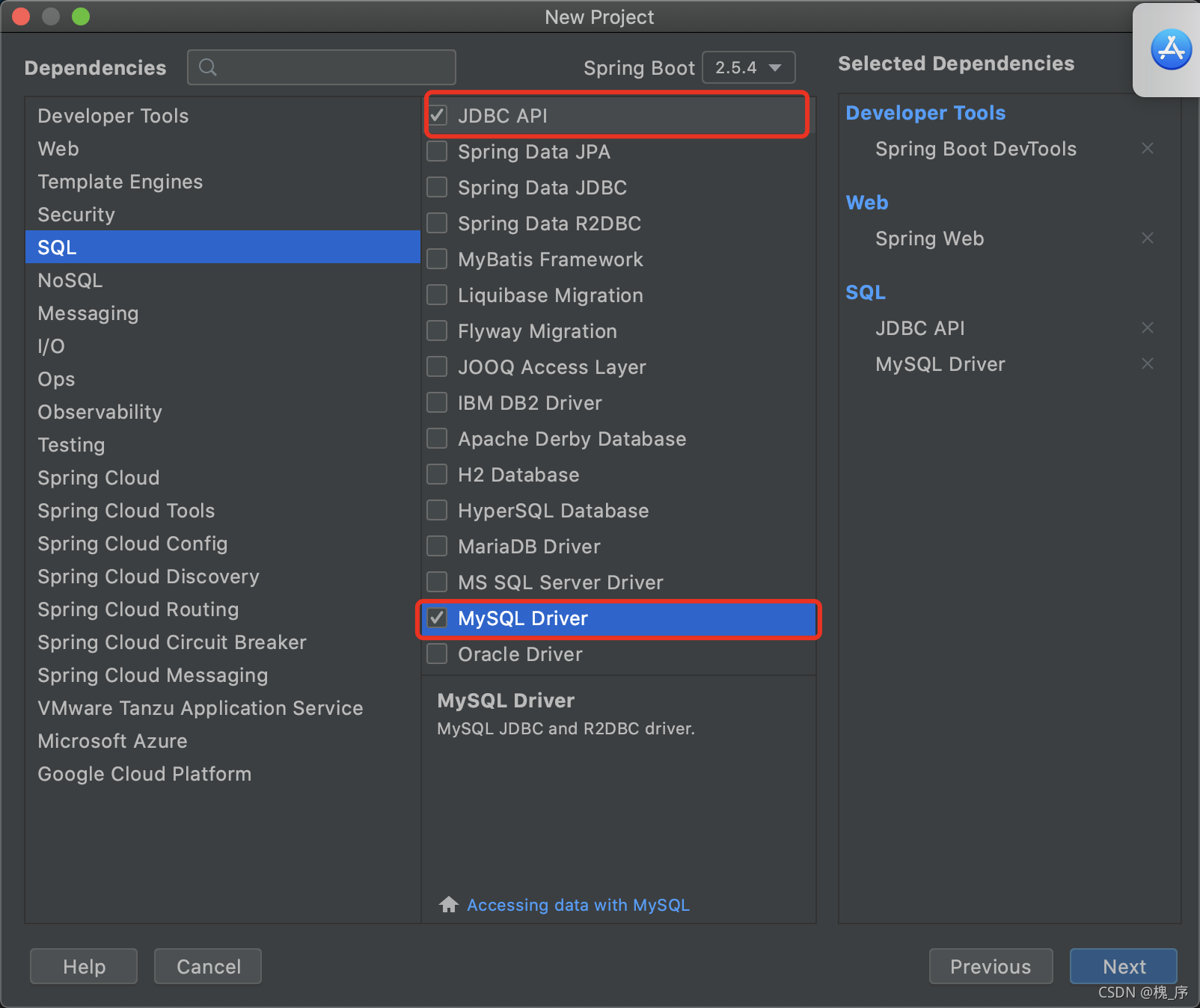
Task: Remove MySQL Driver from selected dependencies
Action: (1148, 364)
